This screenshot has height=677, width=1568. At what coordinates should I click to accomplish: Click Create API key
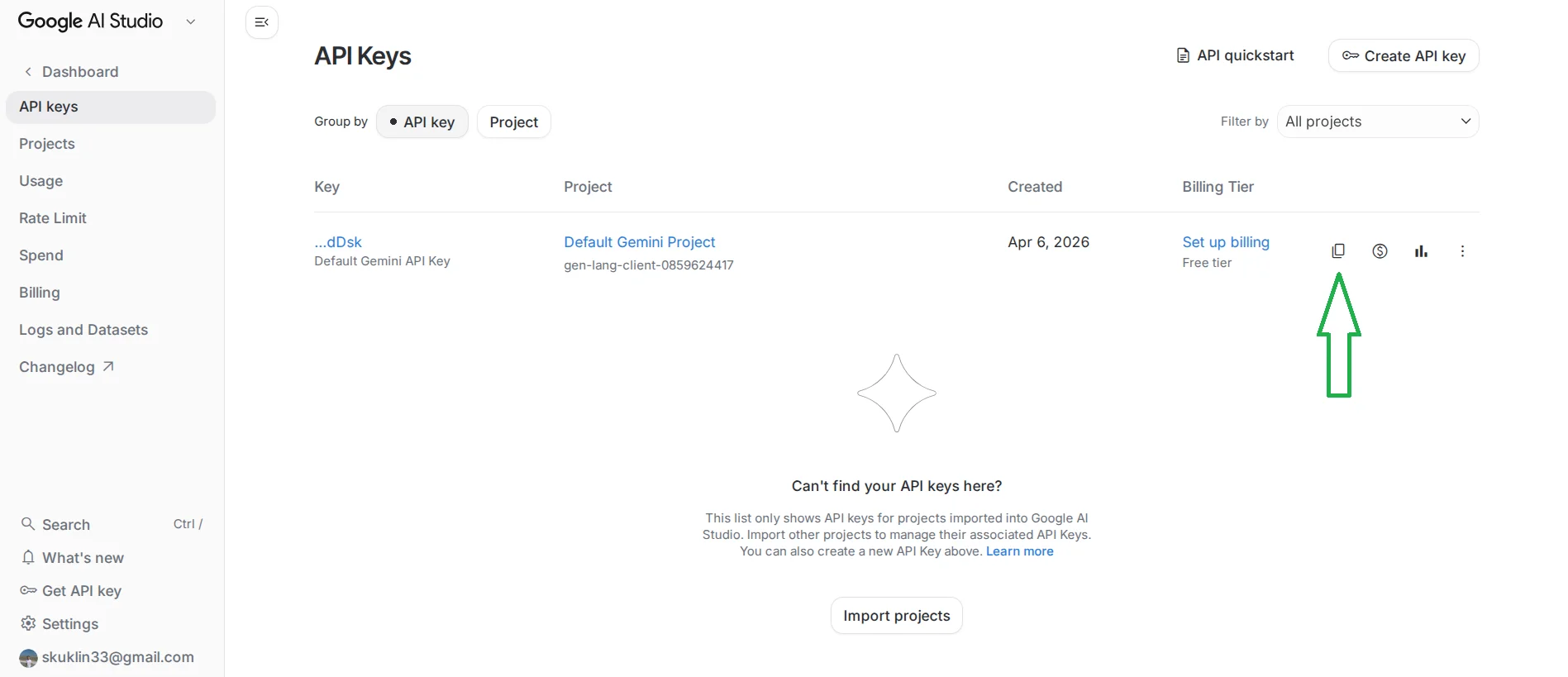pyautogui.click(x=1403, y=55)
